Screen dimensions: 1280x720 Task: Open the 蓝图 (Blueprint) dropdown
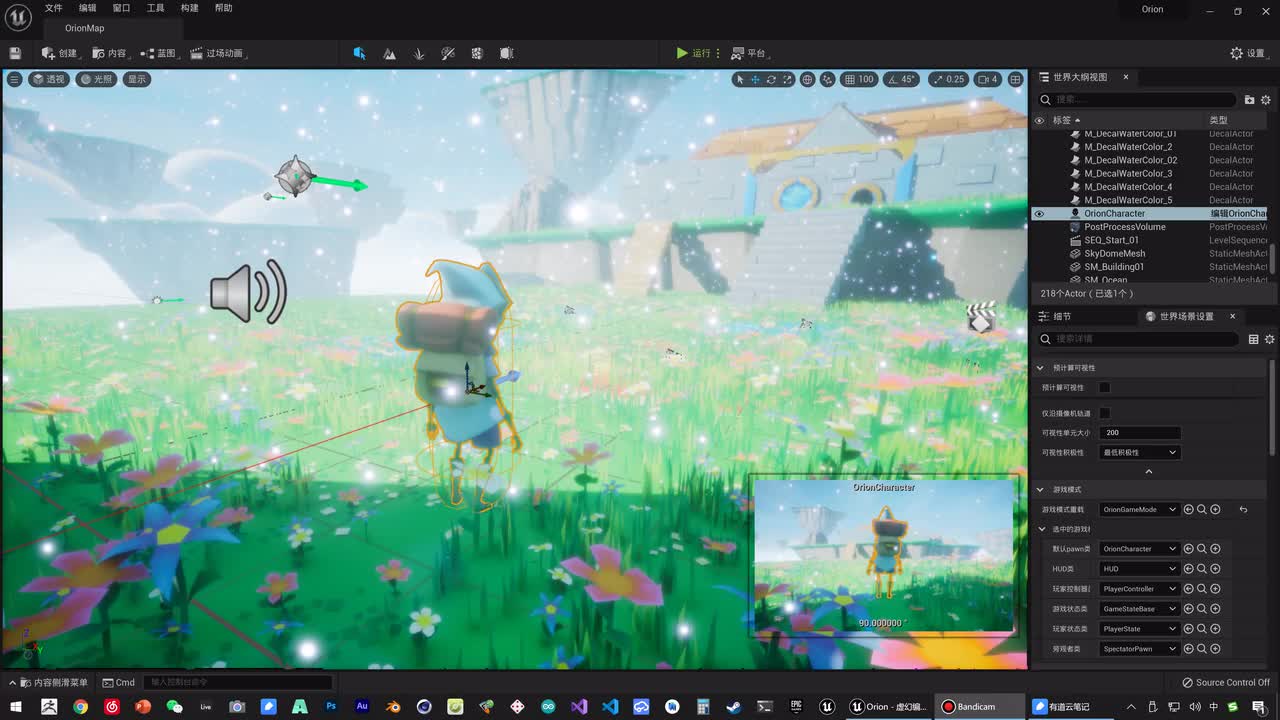point(159,53)
